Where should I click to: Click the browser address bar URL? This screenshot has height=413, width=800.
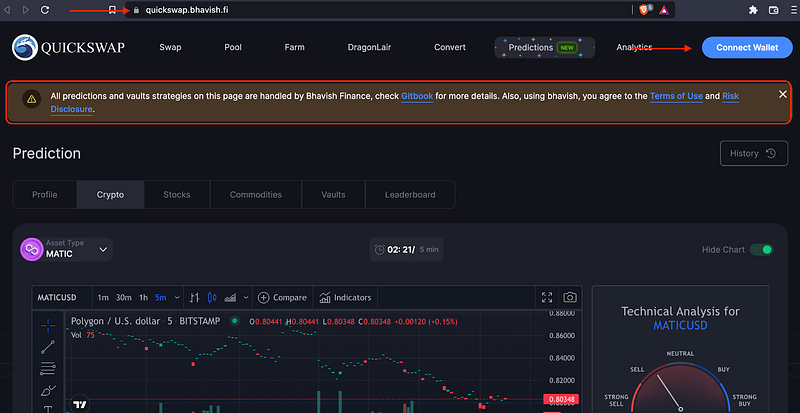click(187, 10)
